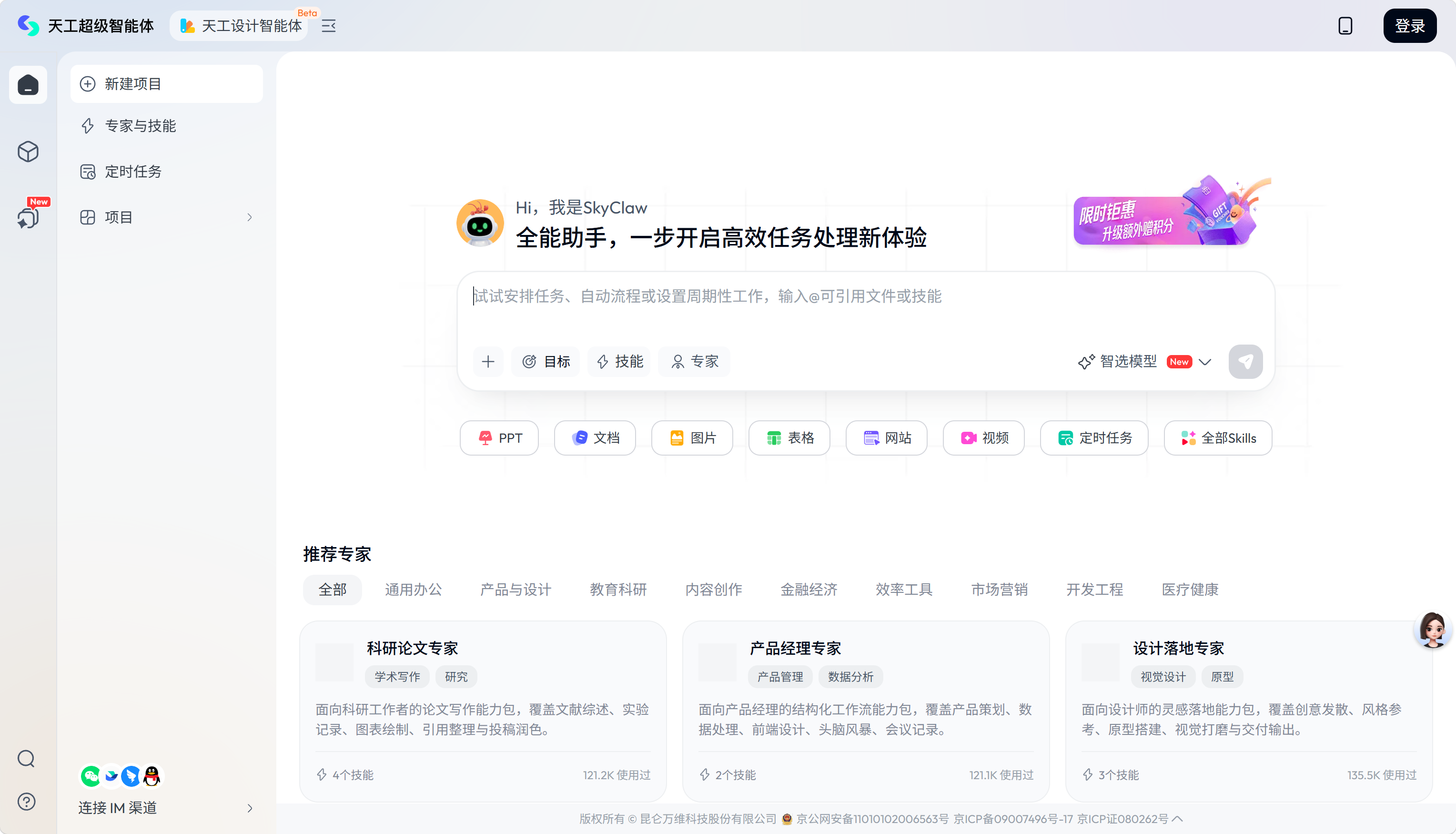Select 产品与设计 category tab
Image resolution: width=1456 pixels, height=834 pixels.
(x=516, y=589)
